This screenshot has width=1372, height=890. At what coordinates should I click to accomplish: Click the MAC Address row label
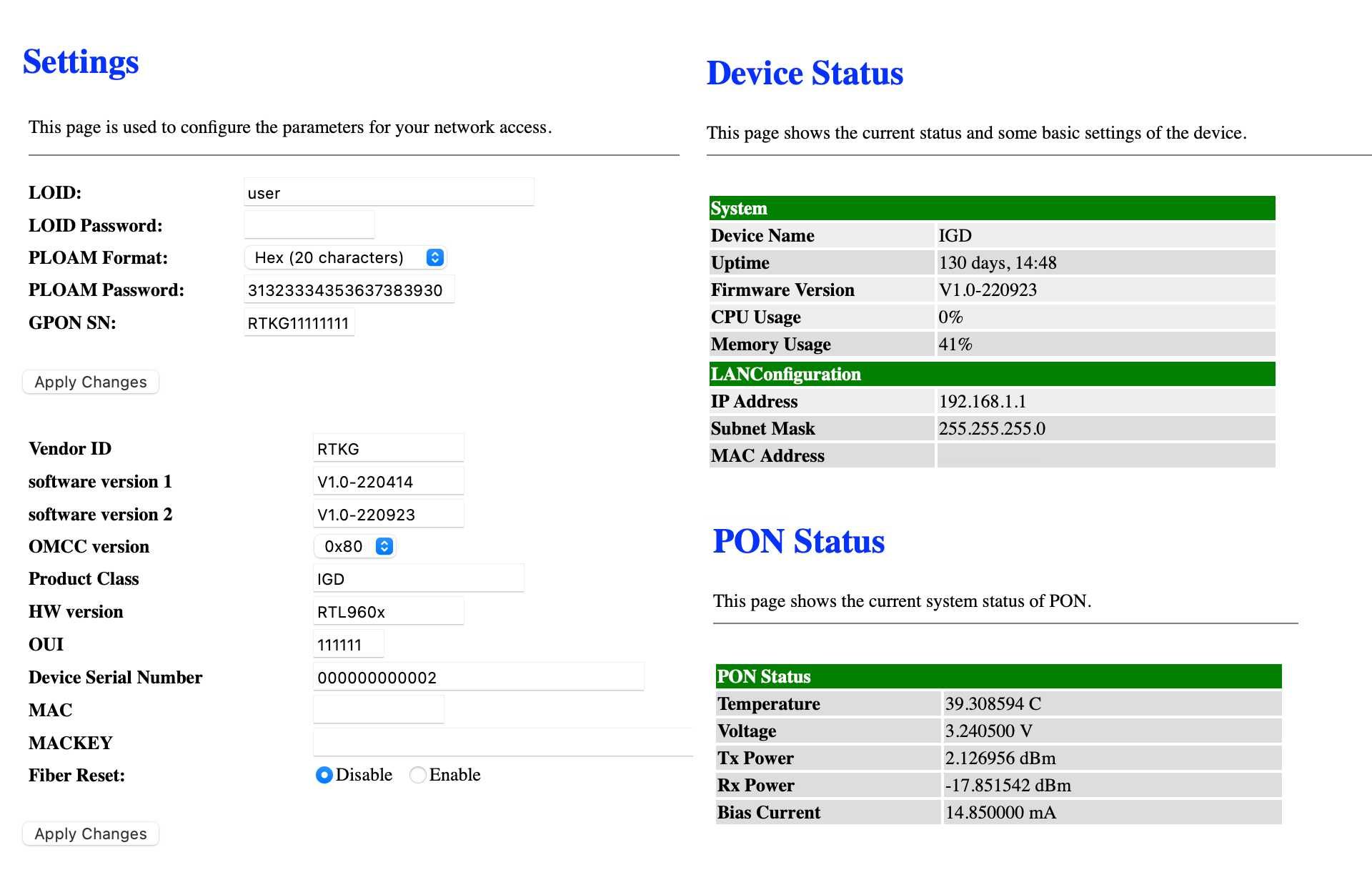[767, 455]
